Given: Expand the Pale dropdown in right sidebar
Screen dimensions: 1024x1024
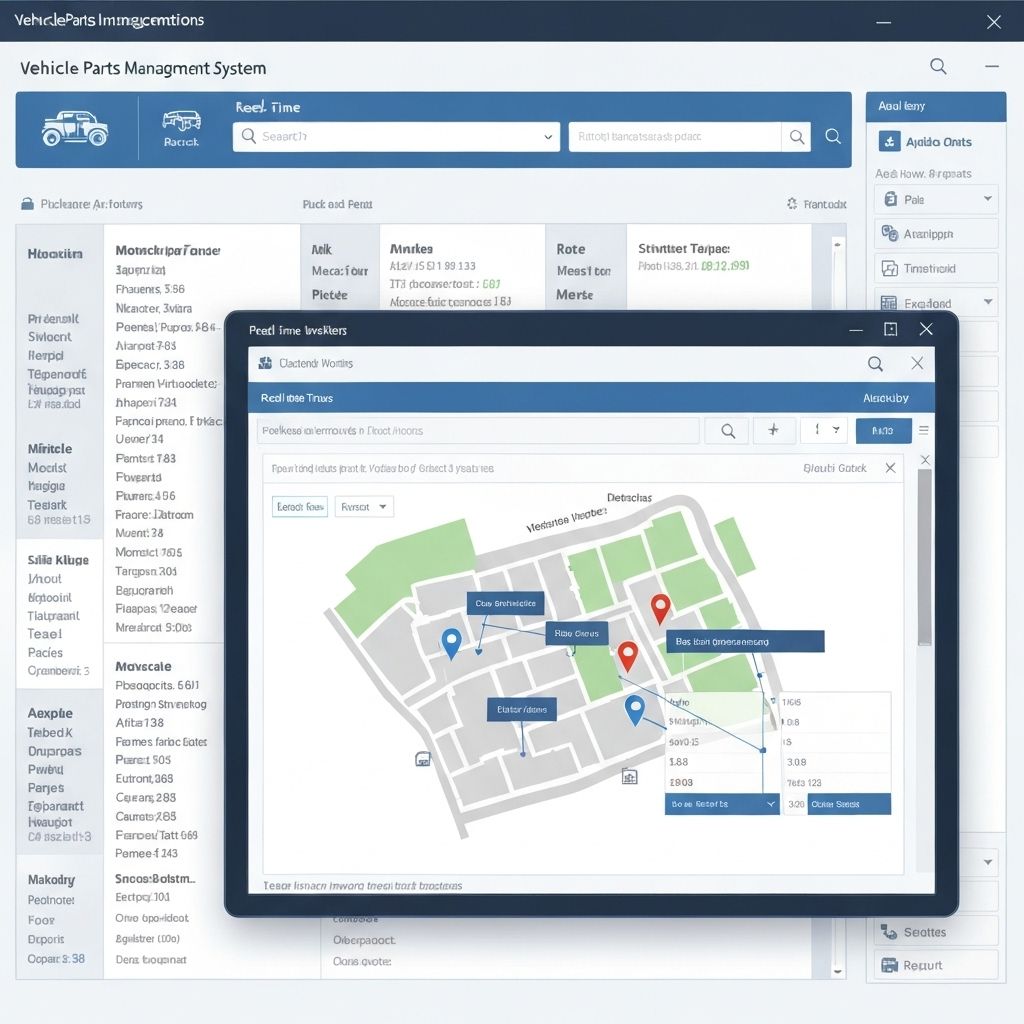Looking at the screenshot, I should pos(987,199).
